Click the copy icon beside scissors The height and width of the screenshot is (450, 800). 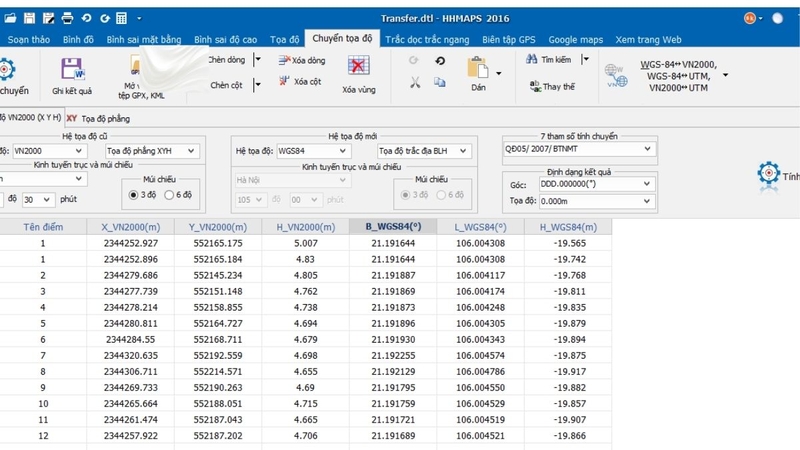click(x=439, y=82)
